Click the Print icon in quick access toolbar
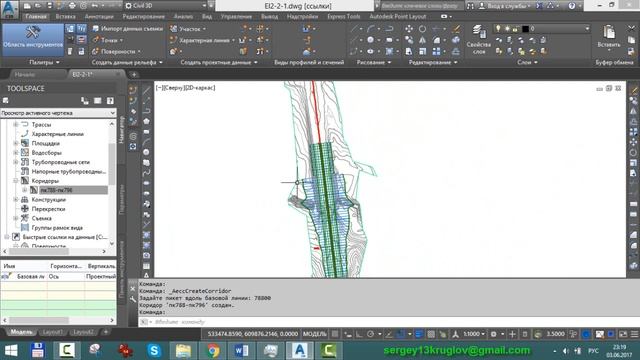This screenshot has height=360, width=640. point(72,6)
